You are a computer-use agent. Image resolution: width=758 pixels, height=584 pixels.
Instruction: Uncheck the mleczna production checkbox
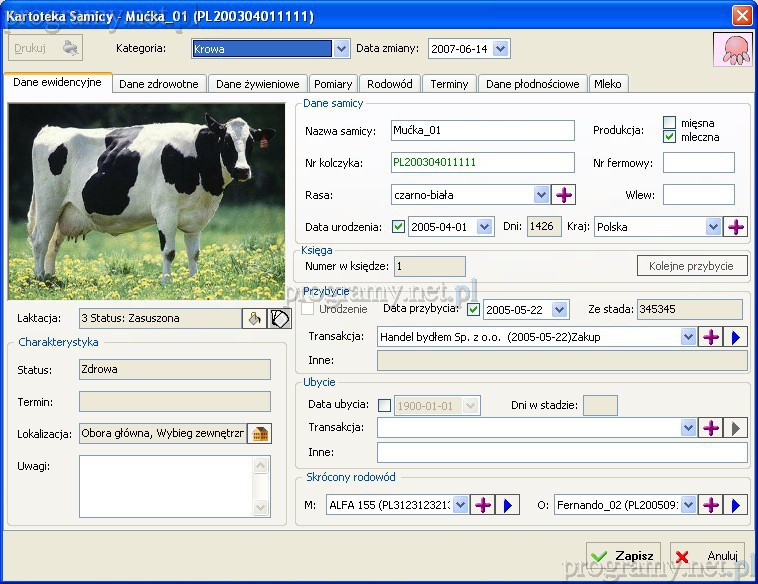(670, 137)
